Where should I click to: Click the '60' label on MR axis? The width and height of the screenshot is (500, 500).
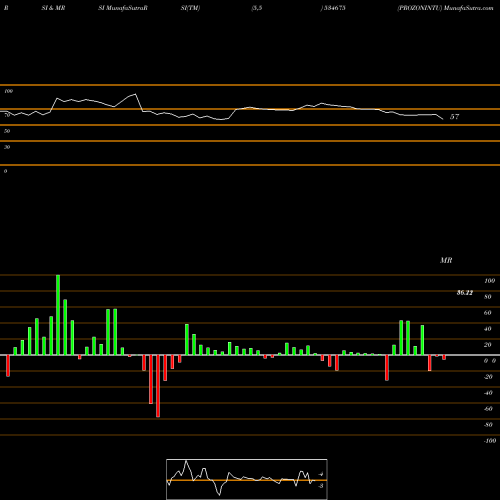pos(487,313)
